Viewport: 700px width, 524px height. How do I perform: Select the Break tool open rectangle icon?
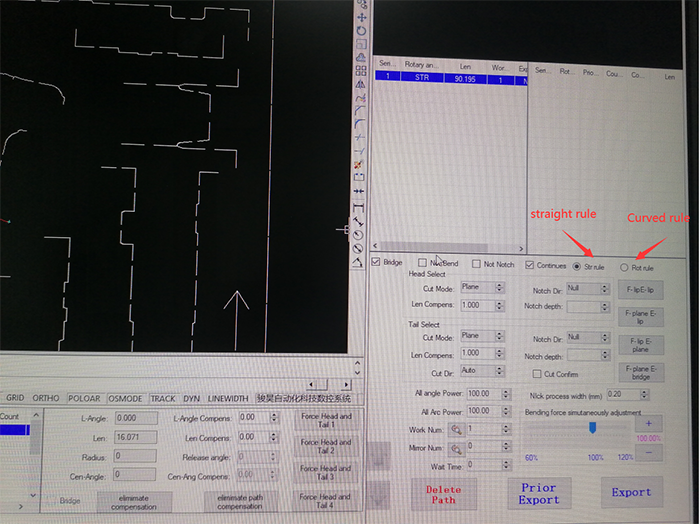pos(359,177)
